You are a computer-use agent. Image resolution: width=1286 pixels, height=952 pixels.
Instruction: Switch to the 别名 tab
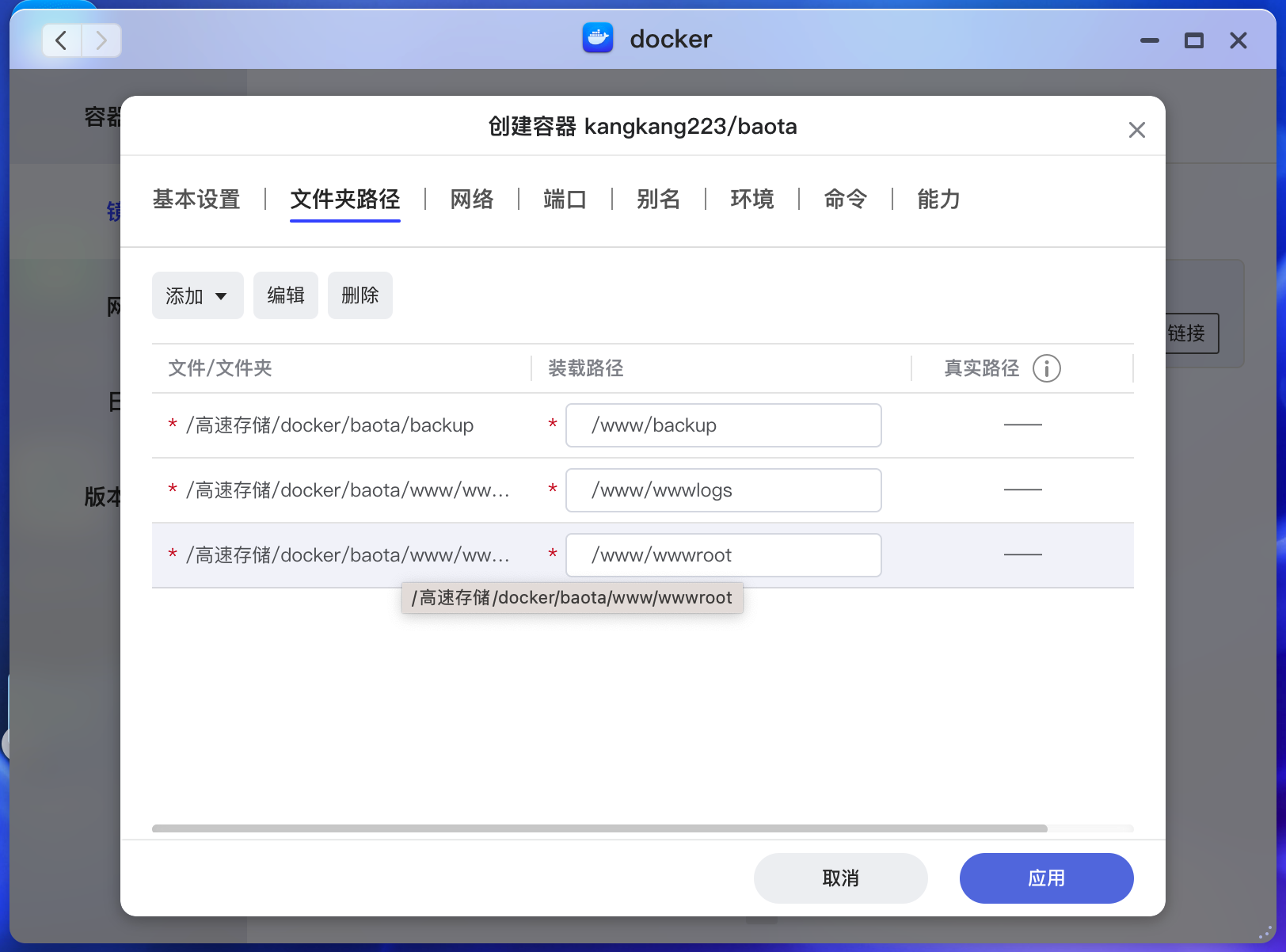pyautogui.click(x=659, y=199)
